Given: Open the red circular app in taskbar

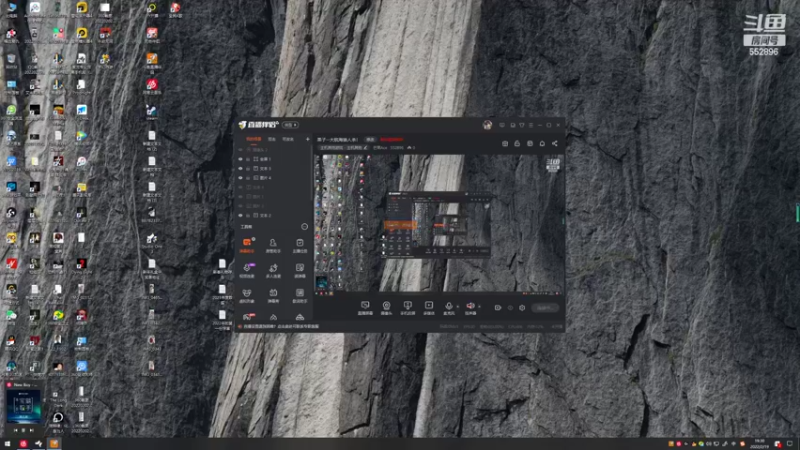Looking at the screenshot, I should tap(23, 444).
